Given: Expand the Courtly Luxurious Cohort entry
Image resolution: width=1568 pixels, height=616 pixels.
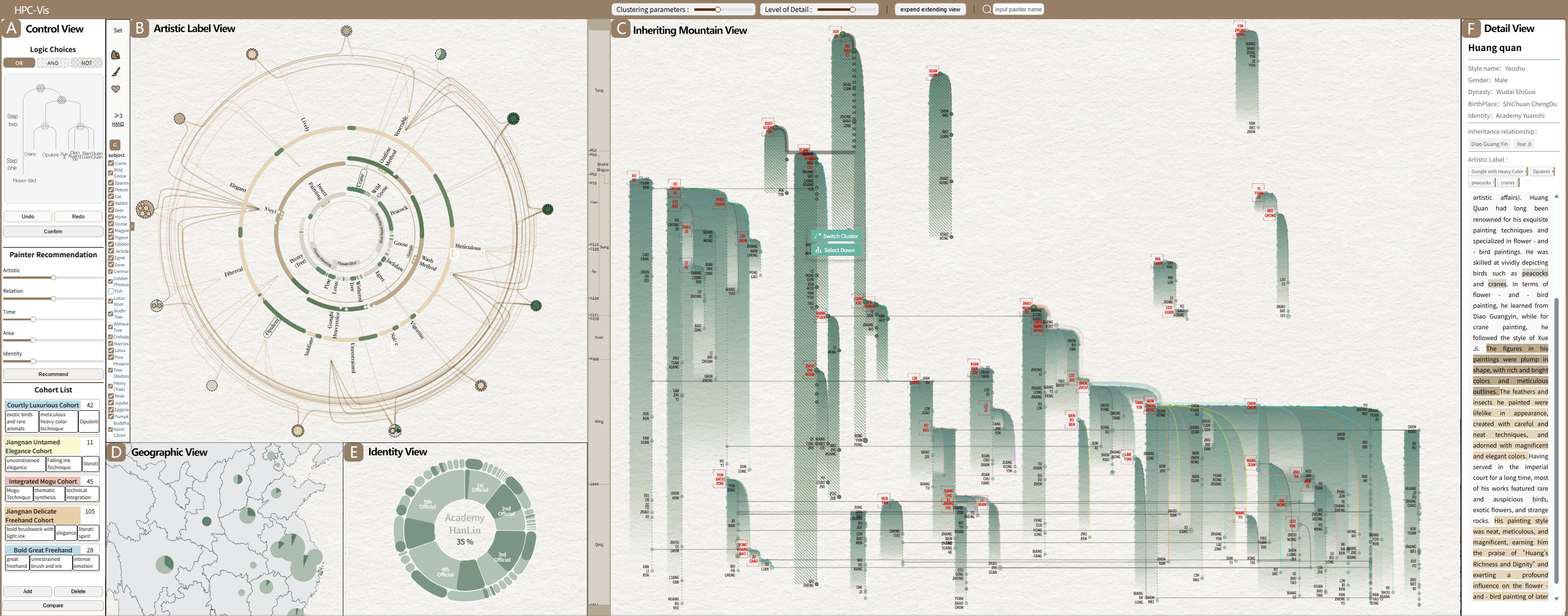Looking at the screenshot, I should point(43,405).
